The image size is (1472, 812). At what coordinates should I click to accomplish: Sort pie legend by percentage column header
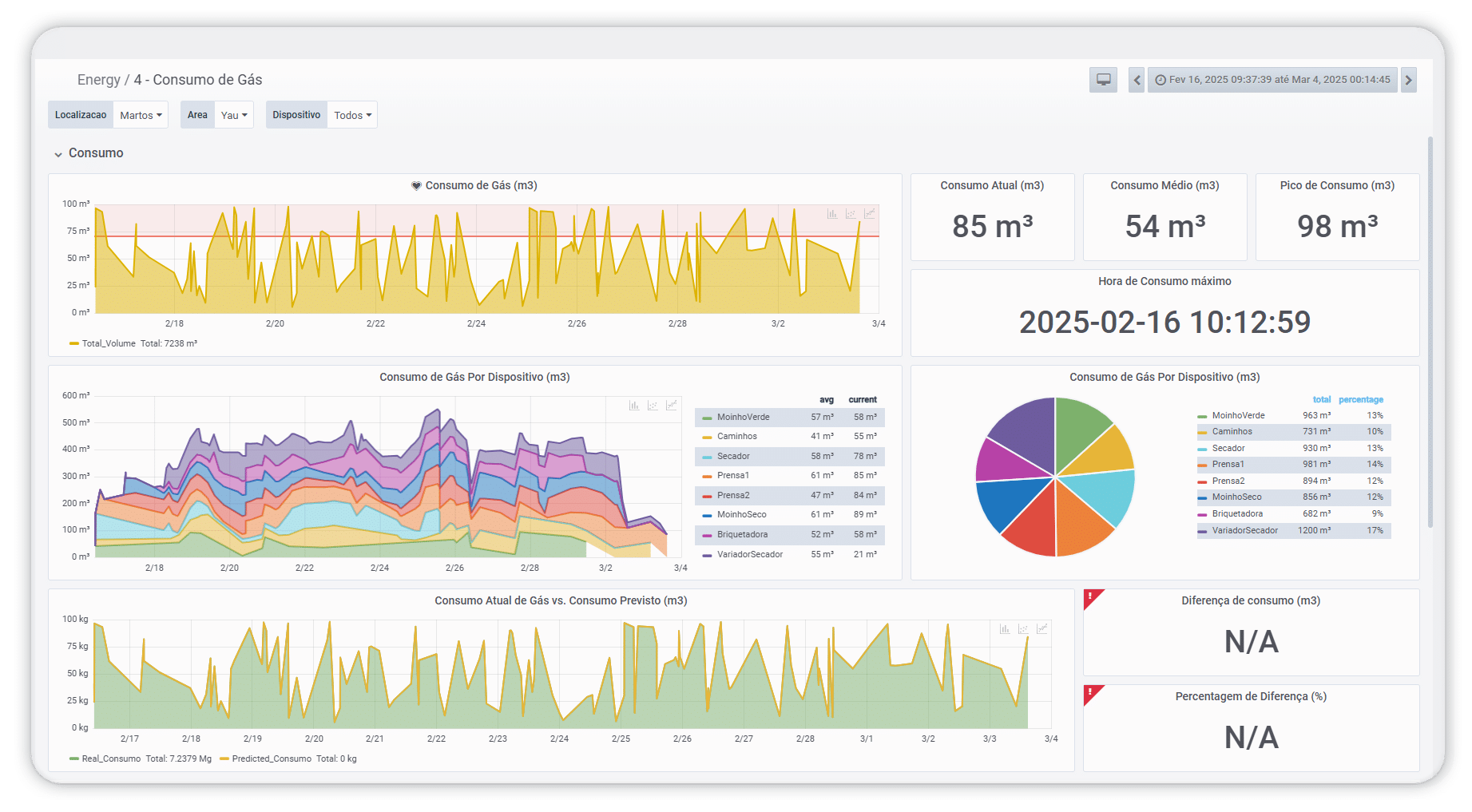click(x=1360, y=400)
